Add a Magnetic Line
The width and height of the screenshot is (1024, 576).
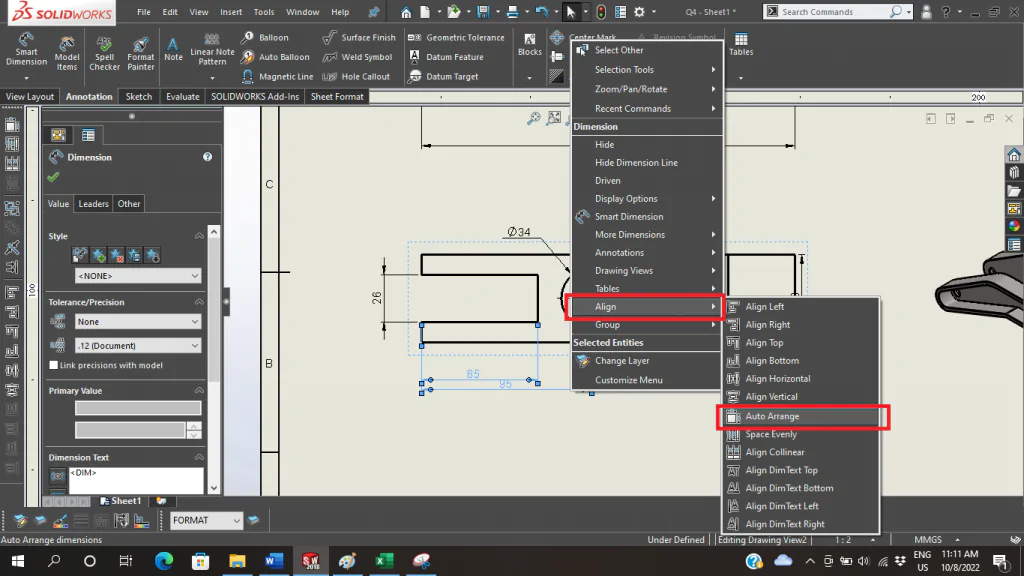(277, 76)
